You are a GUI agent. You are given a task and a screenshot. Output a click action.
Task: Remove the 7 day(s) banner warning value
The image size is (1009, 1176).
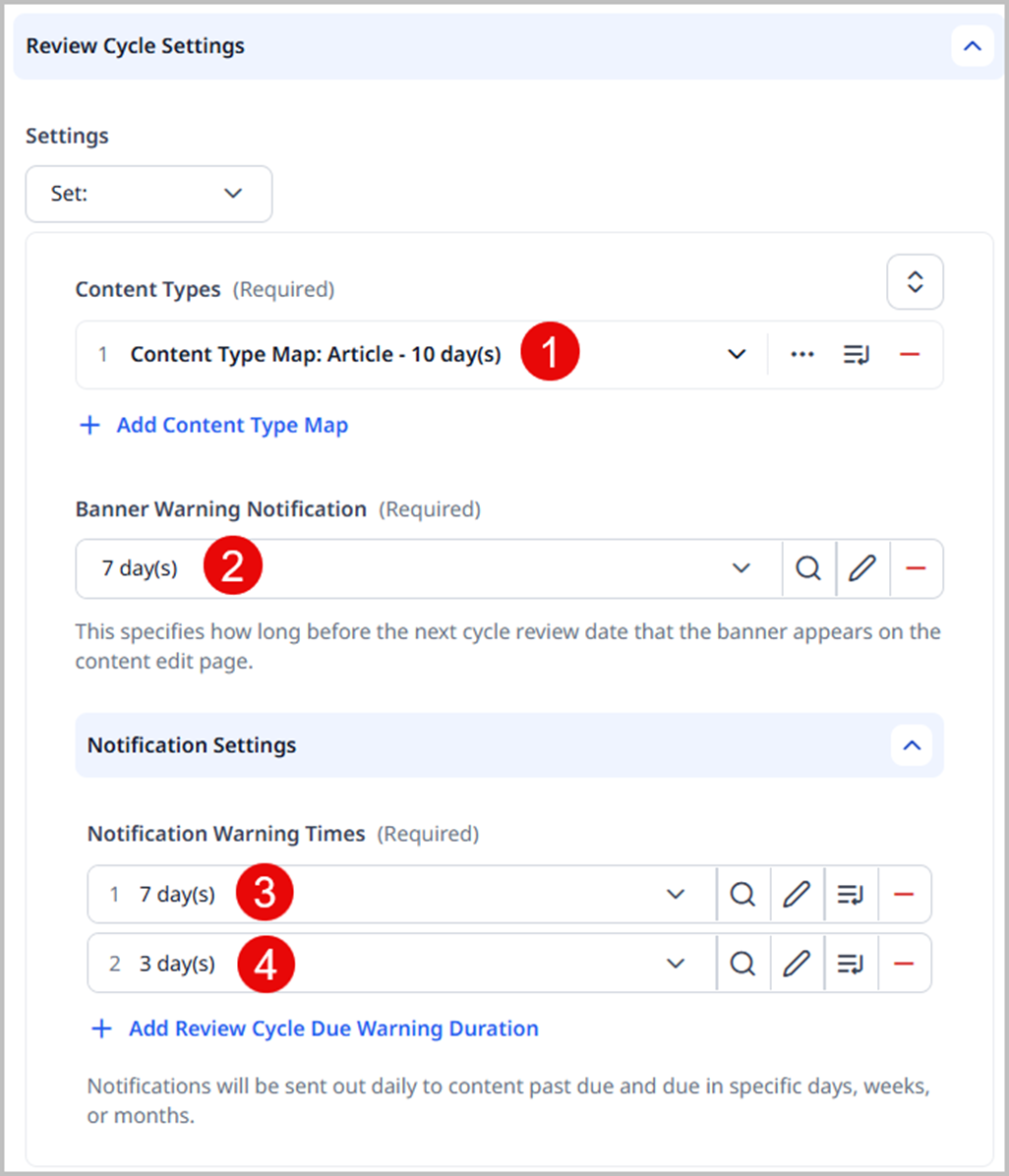[x=916, y=568]
